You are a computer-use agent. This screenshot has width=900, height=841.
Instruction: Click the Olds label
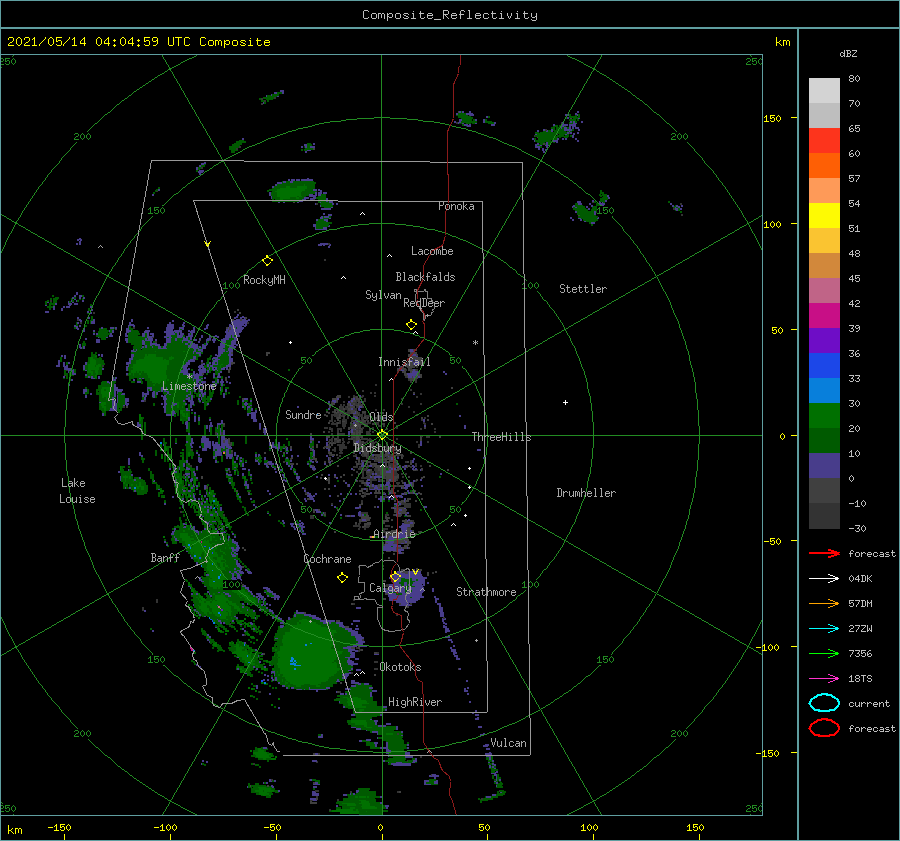tap(381, 417)
